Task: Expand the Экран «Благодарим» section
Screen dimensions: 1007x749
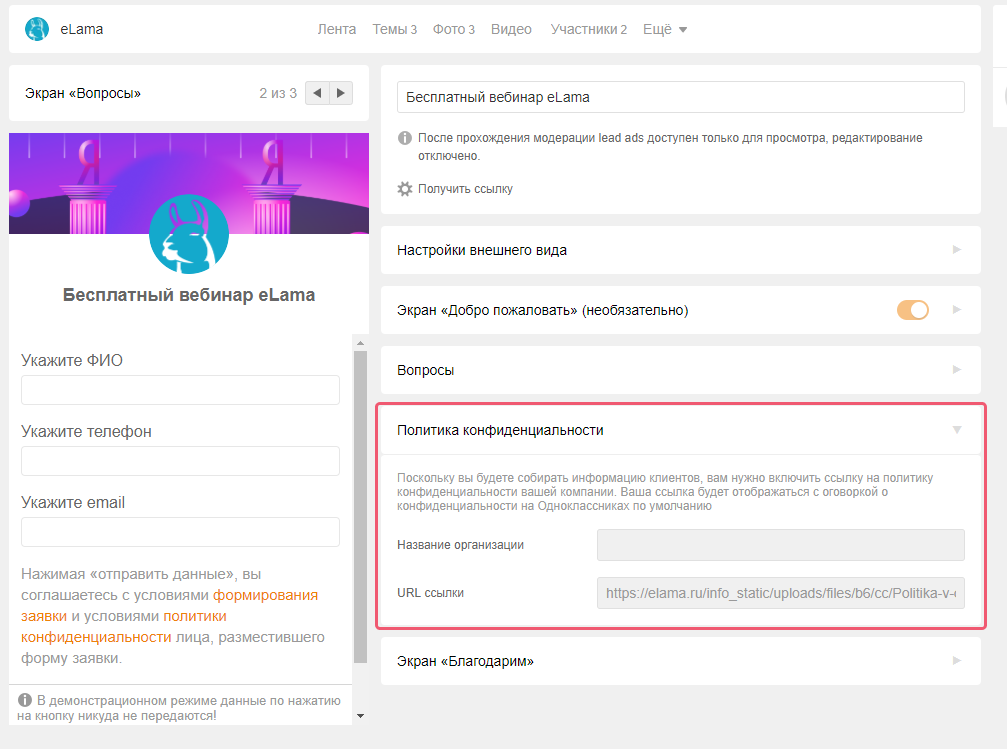Action: click(x=680, y=661)
